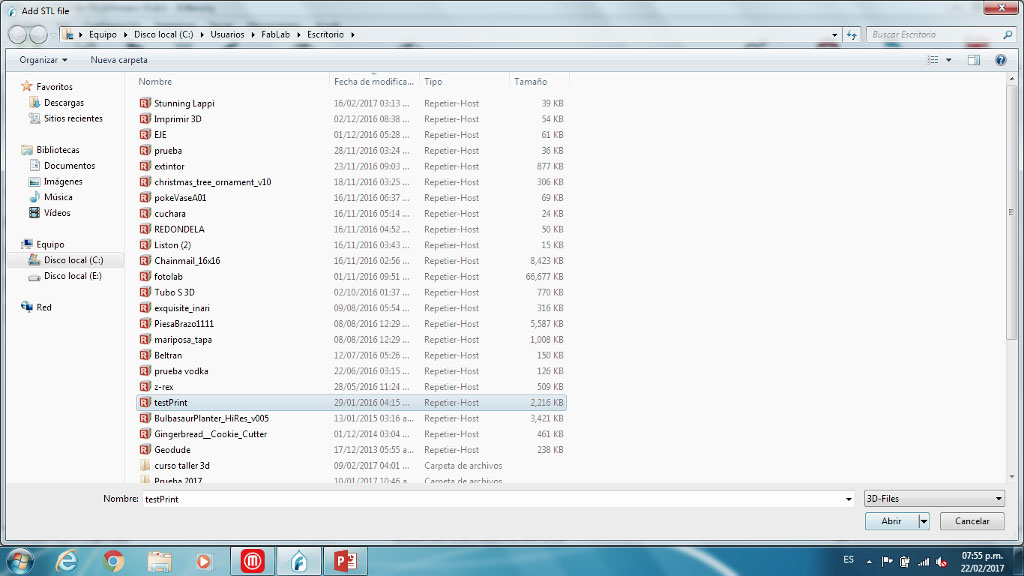Open the Organizar dropdown menu
Viewport: 1024px width, 576px height.
43,60
